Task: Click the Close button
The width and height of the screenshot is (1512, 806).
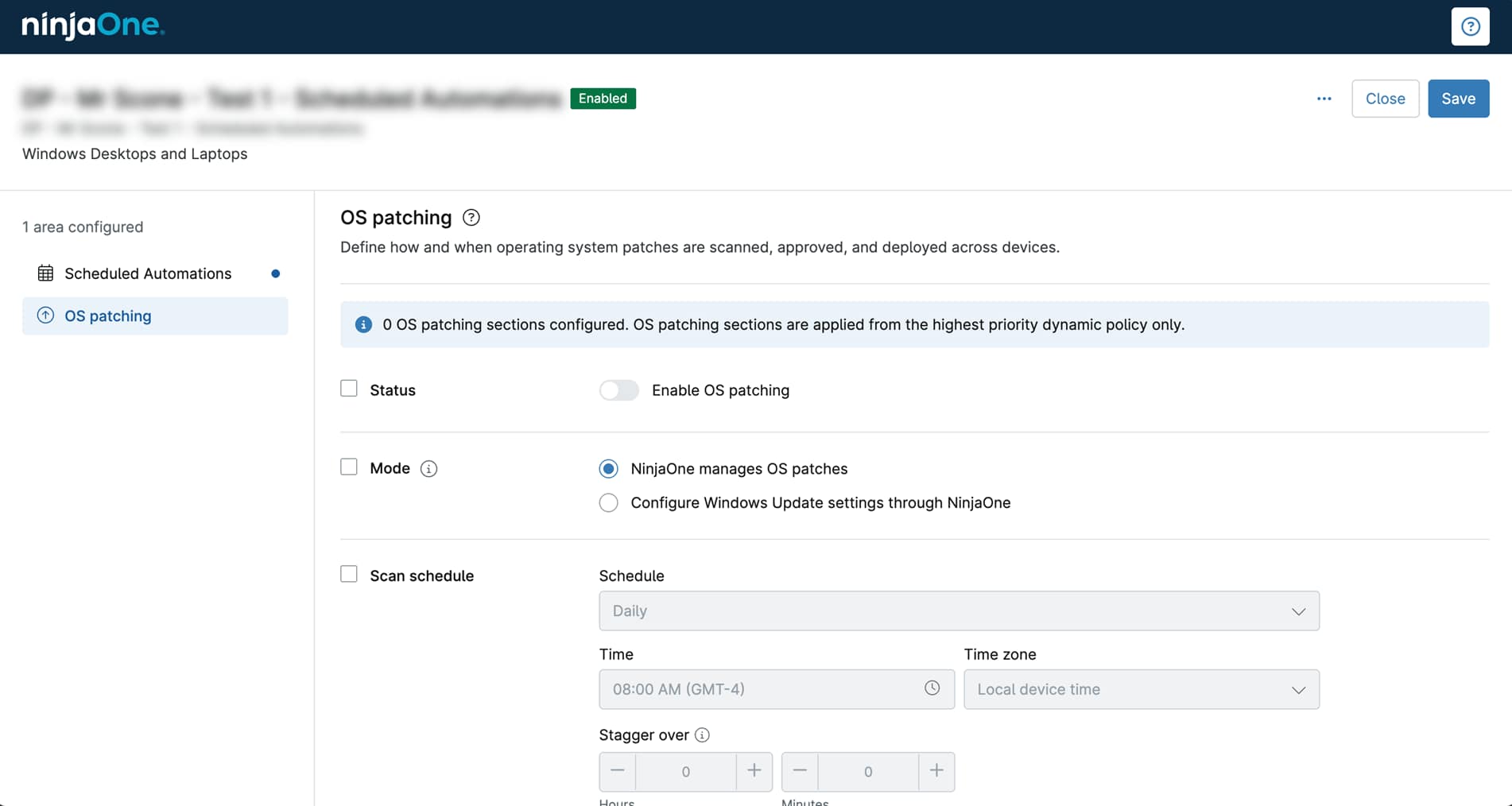Action: pyautogui.click(x=1385, y=99)
